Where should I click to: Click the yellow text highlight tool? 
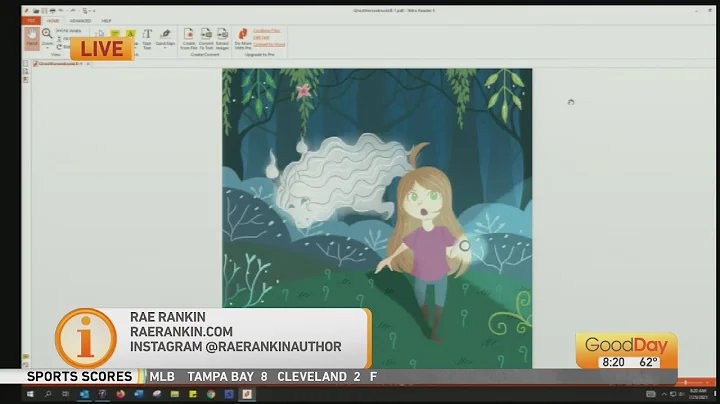(130, 34)
